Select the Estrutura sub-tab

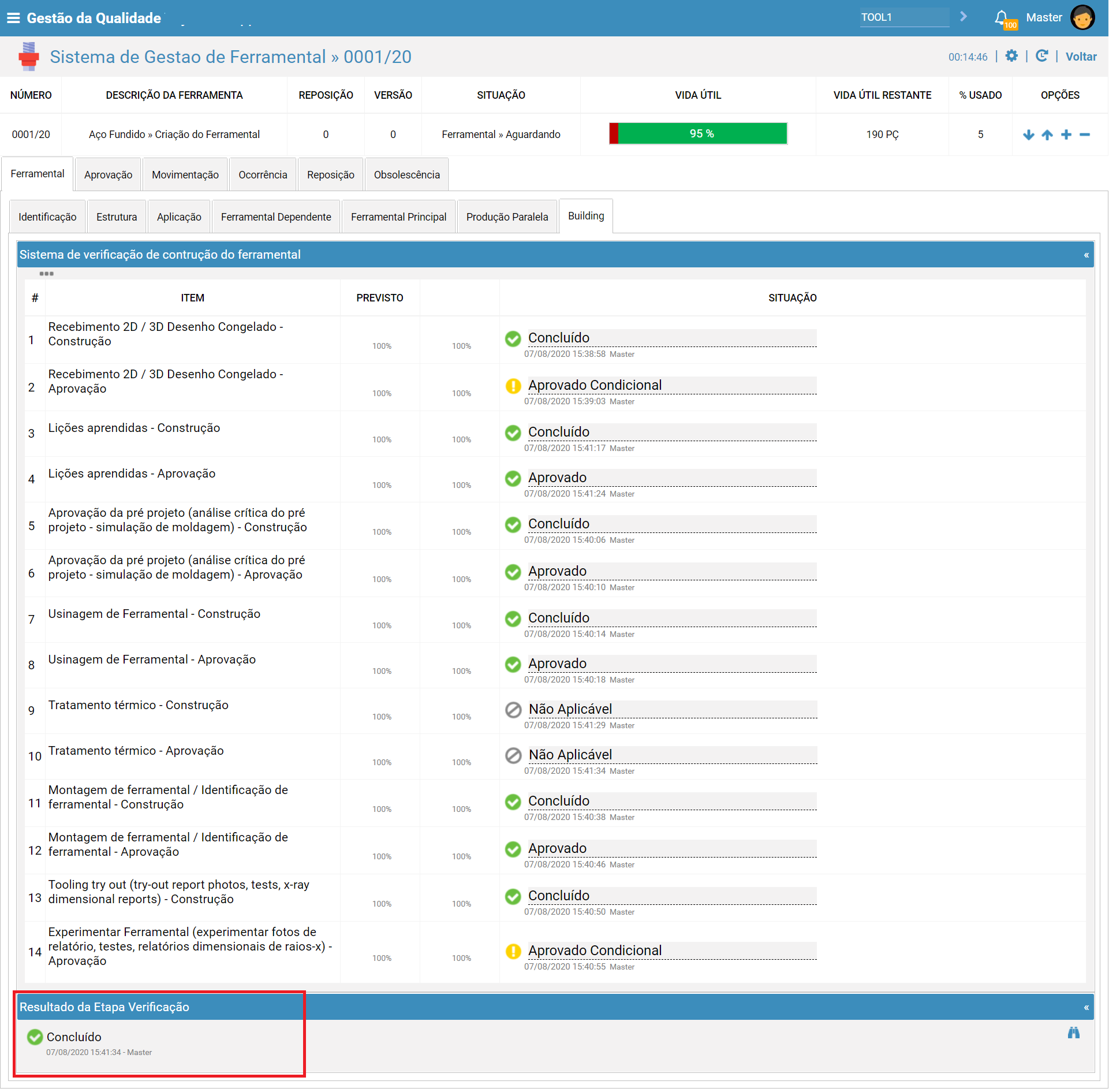click(117, 217)
